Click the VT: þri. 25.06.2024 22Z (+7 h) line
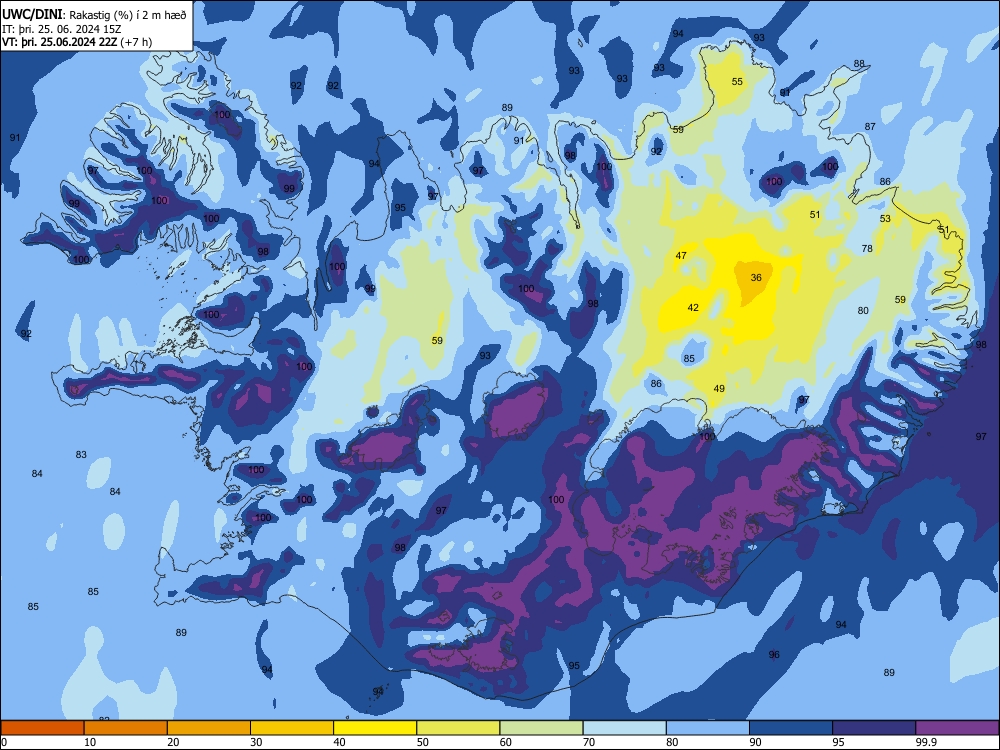 coord(77,42)
